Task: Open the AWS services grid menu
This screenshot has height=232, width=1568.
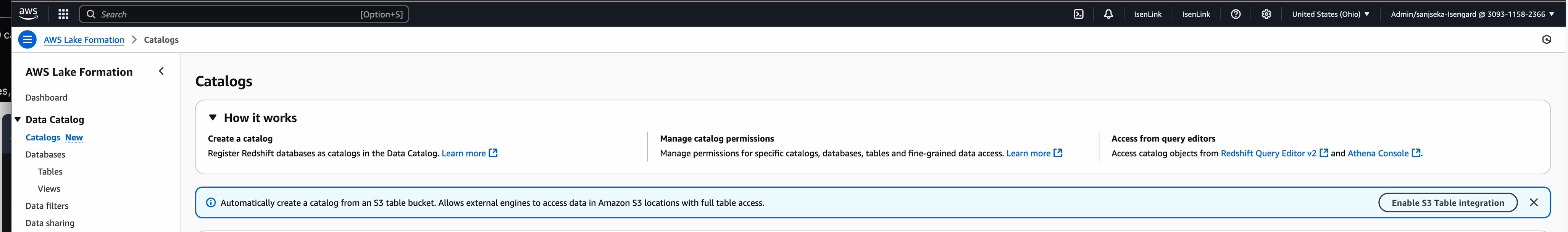Action: click(x=63, y=14)
